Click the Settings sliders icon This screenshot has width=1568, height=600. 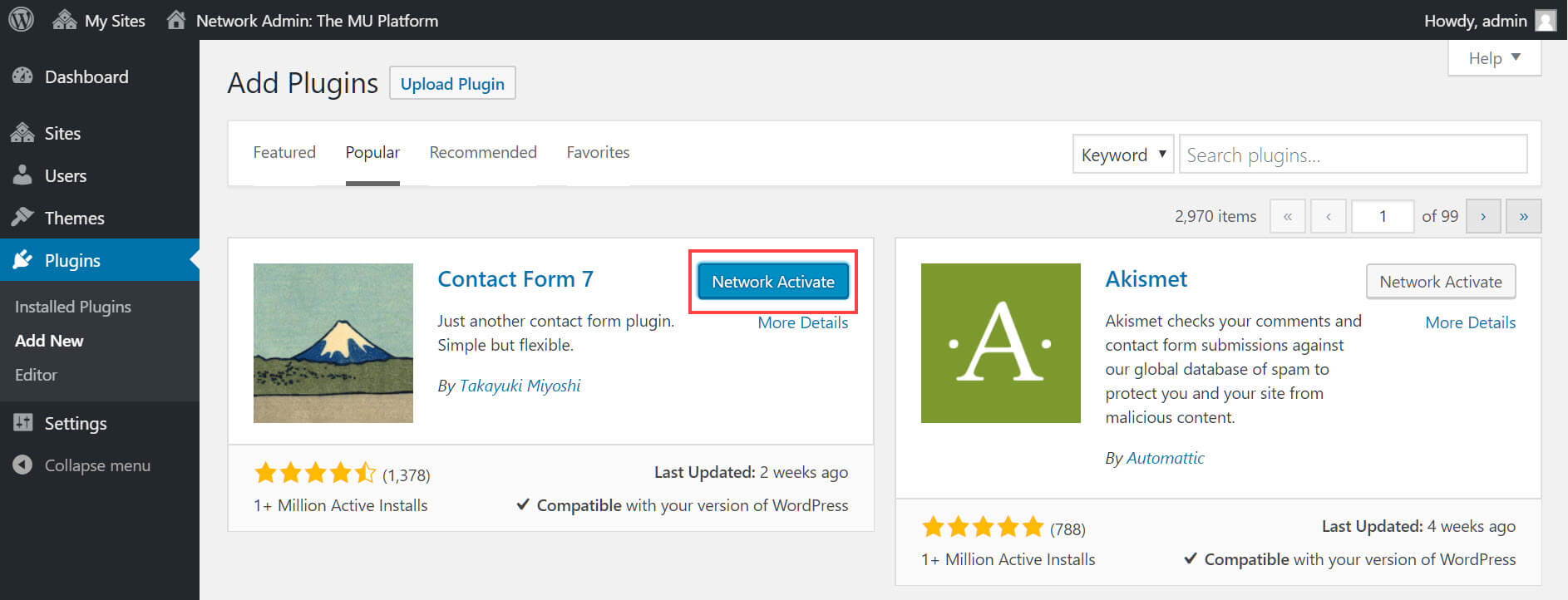pyautogui.click(x=22, y=422)
